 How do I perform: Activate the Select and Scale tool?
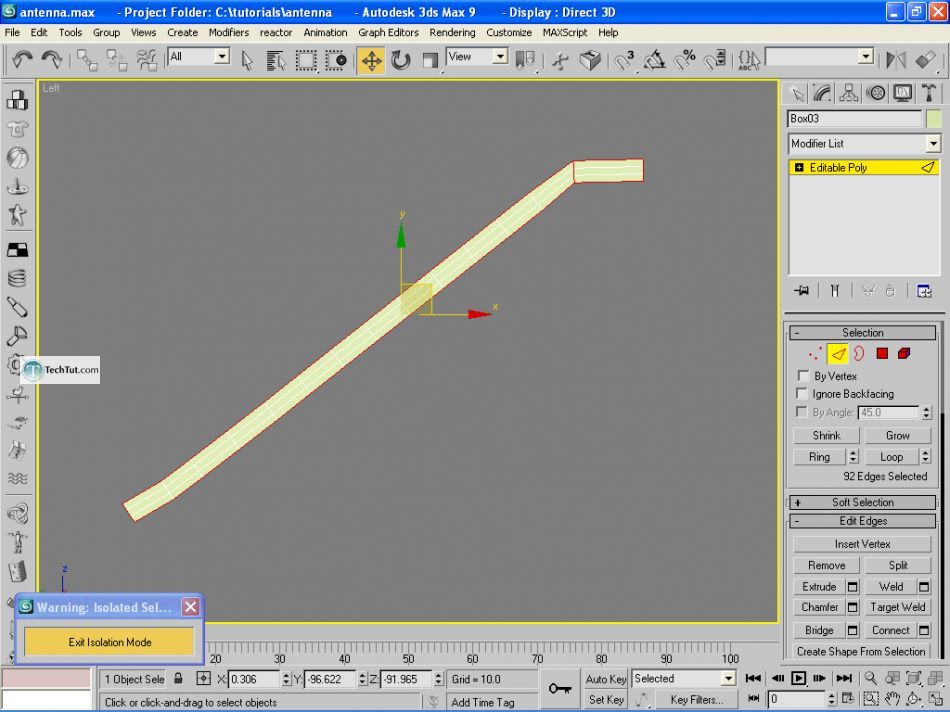coord(430,60)
